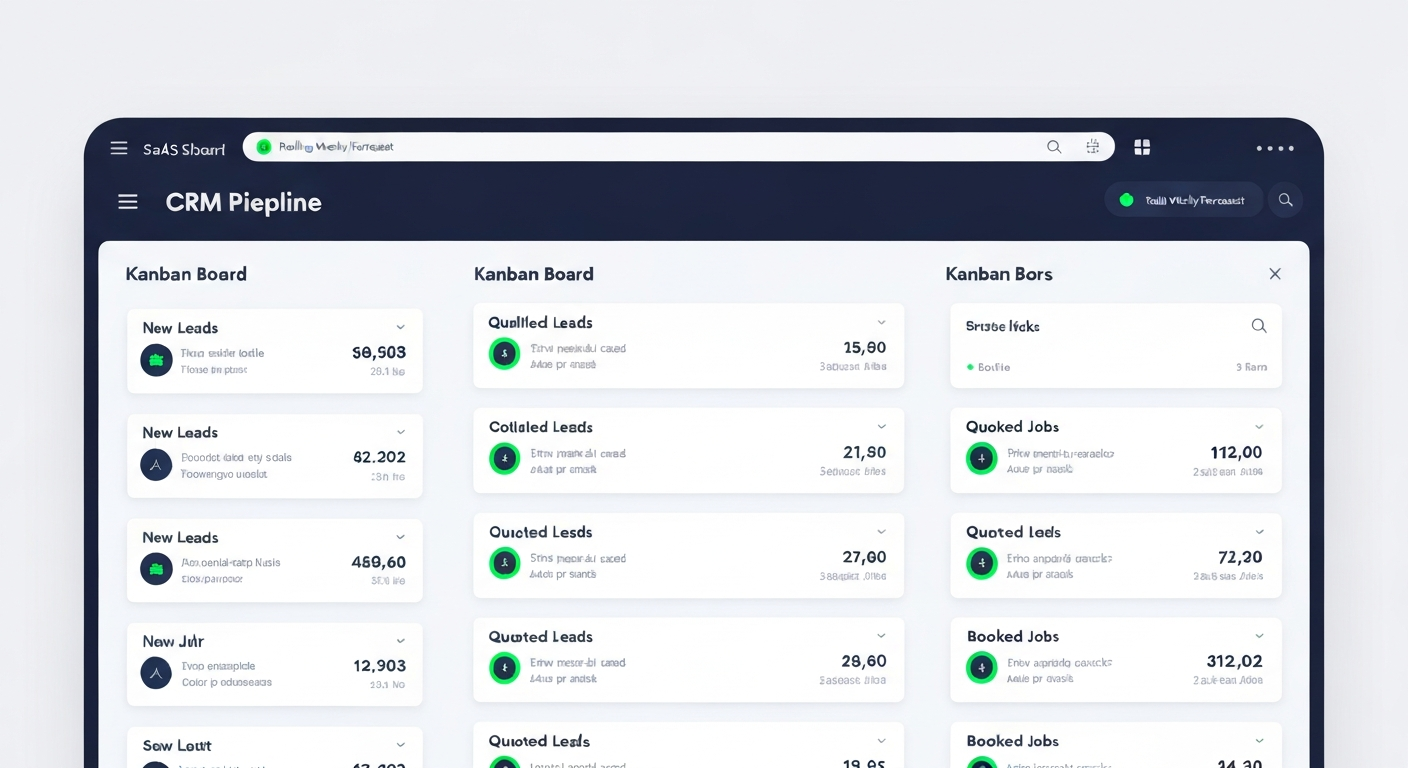This screenshot has width=1408, height=768.
Task: Click the green ring icon on the Collaled Leads card
Action: (505, 459)
